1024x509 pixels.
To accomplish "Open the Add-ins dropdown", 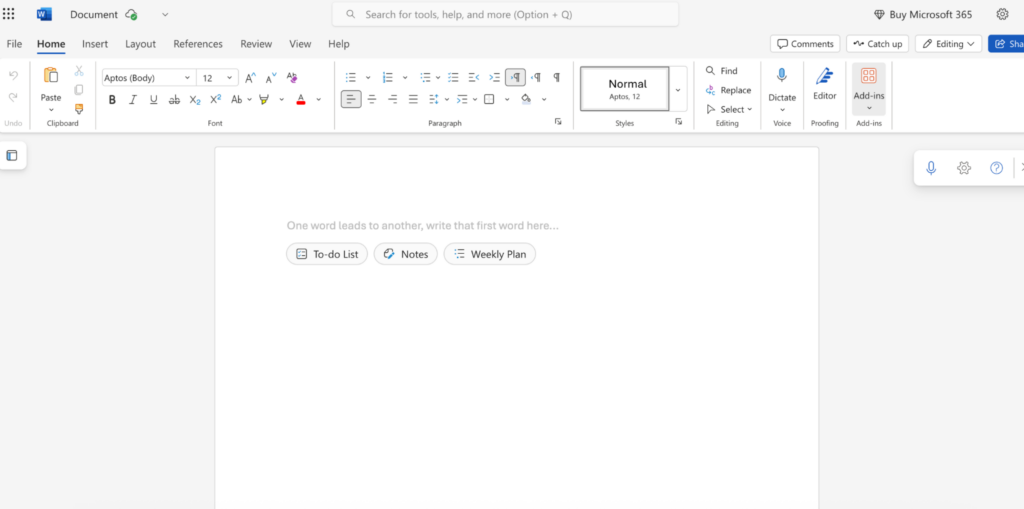I will tap(869, 89).
